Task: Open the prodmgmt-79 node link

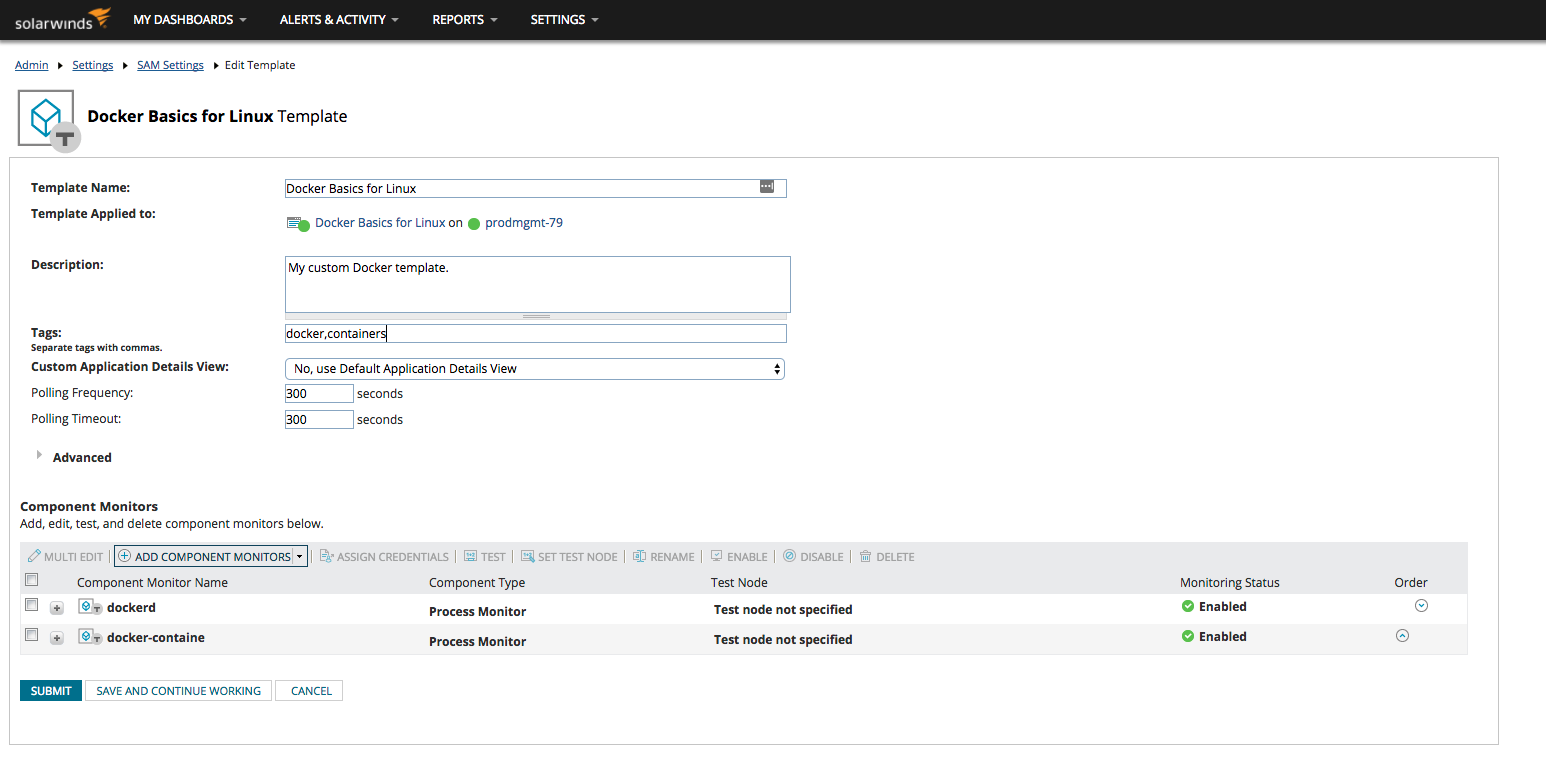Action: 524,223
